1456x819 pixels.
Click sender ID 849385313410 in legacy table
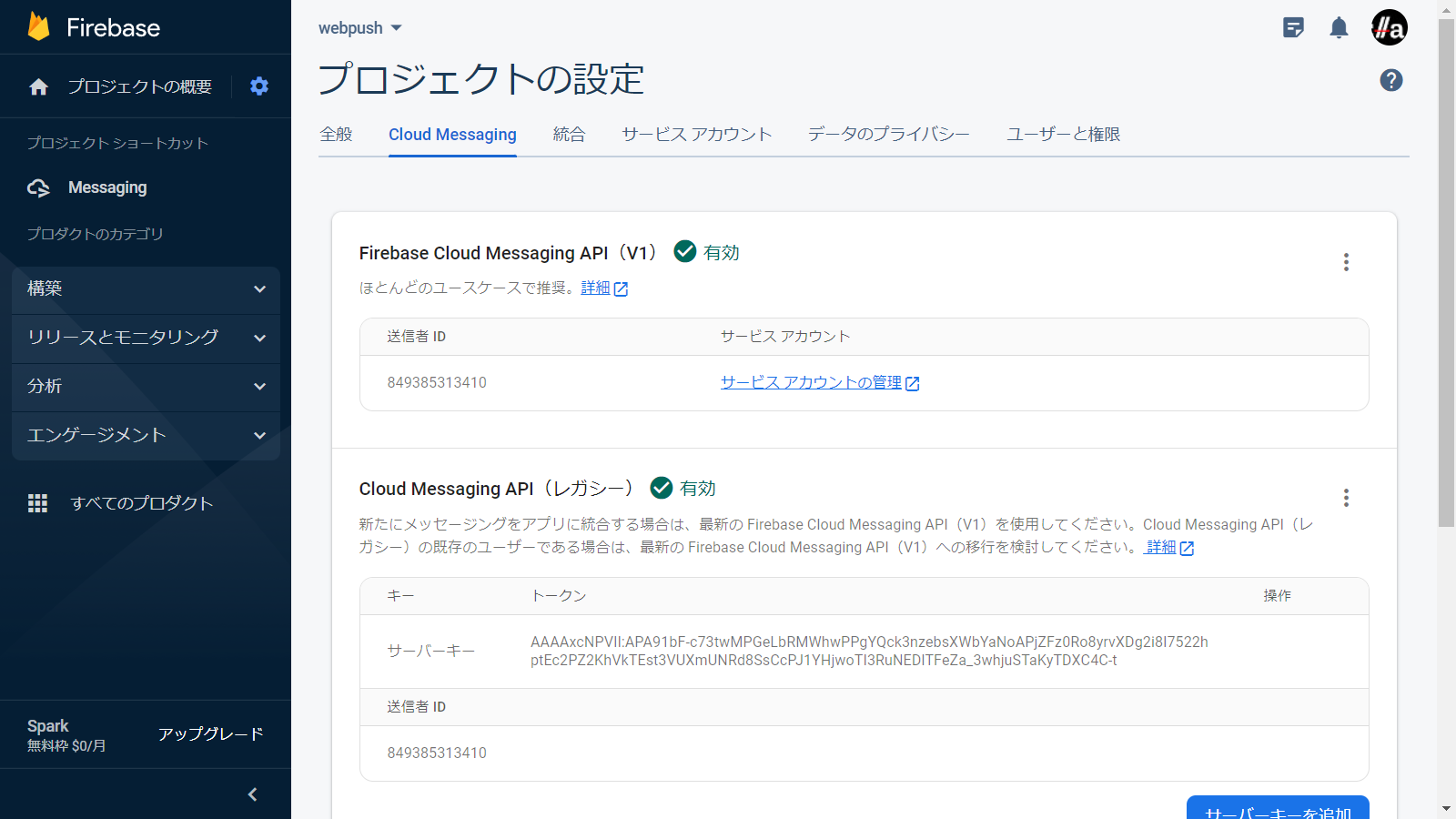(x=437, y=753)
